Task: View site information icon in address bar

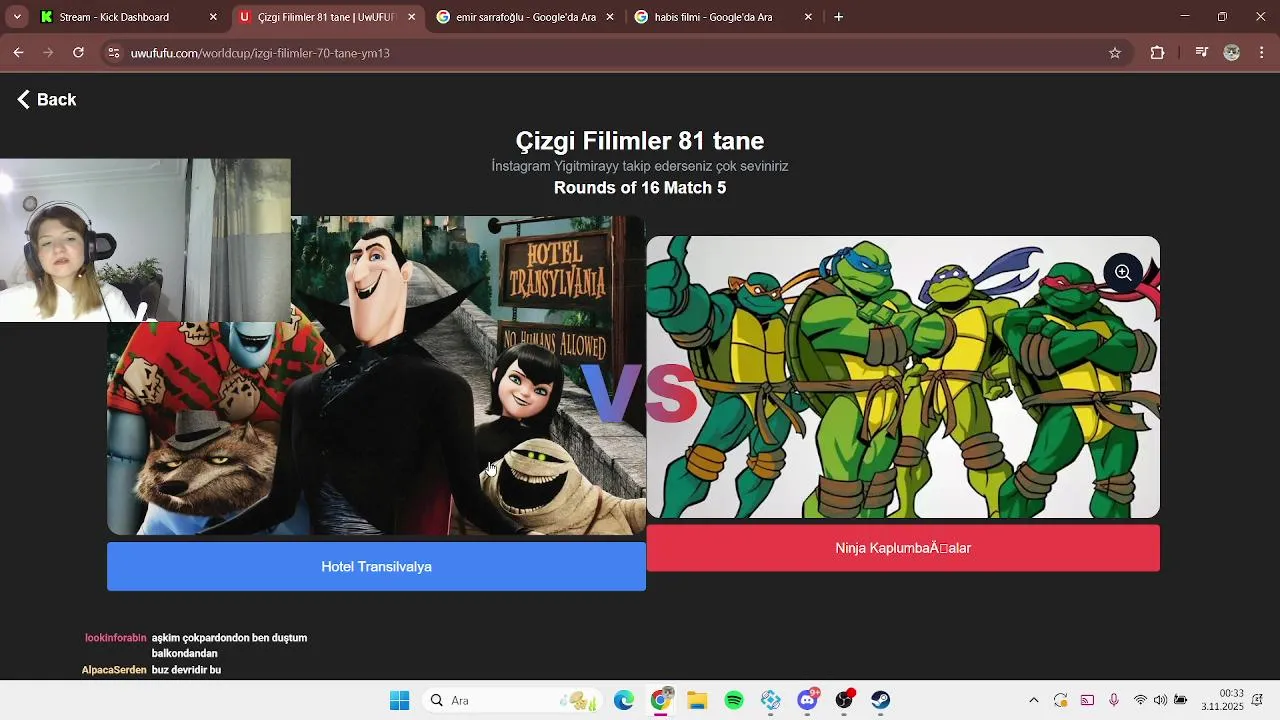Action: click(x=114, y=53)
